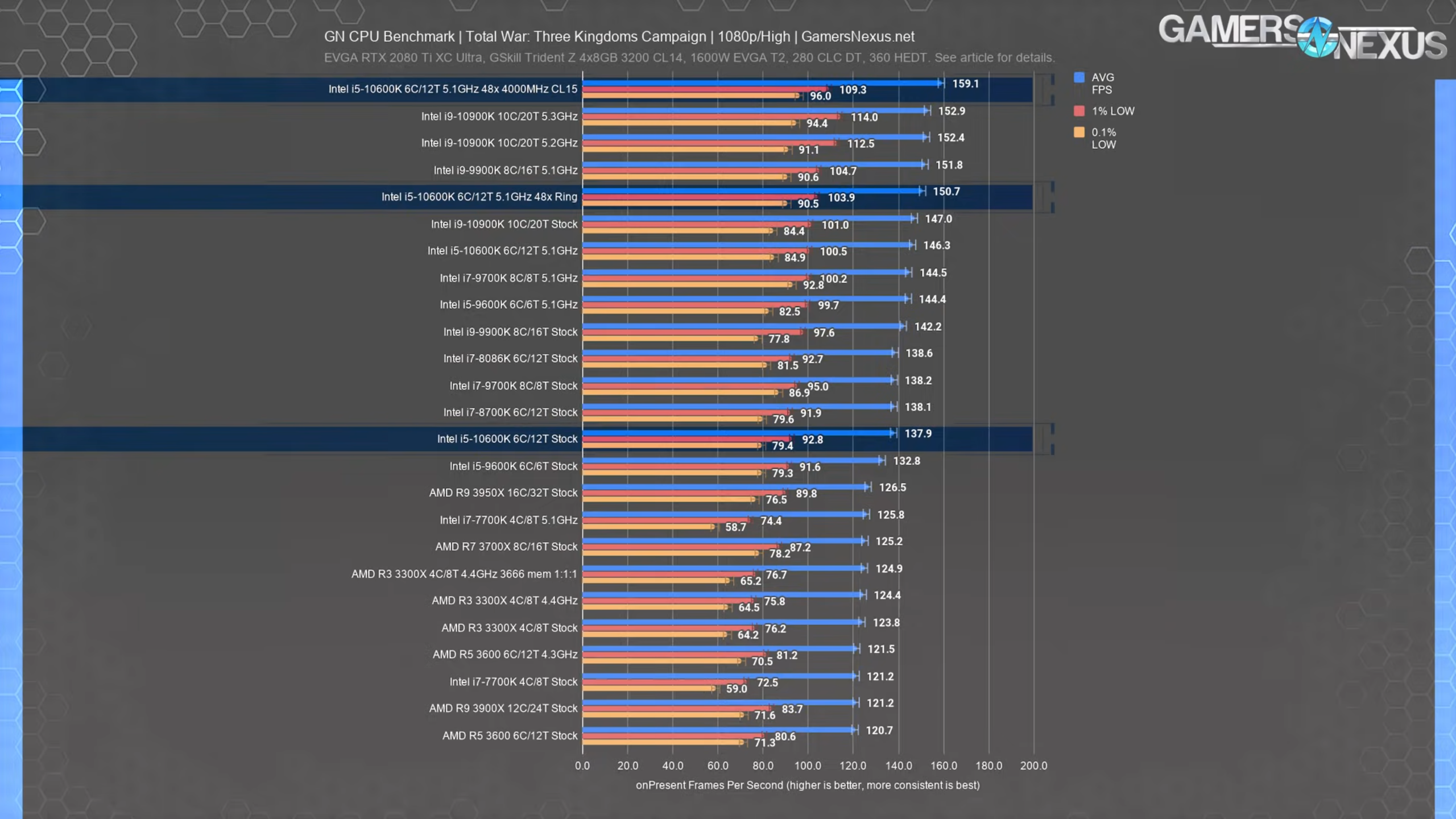This screenshot has height=819, width=1456.
Task: Select 'AMD R3 3300X 4C/8T Stock' label
Action: (x=510, y=628)
